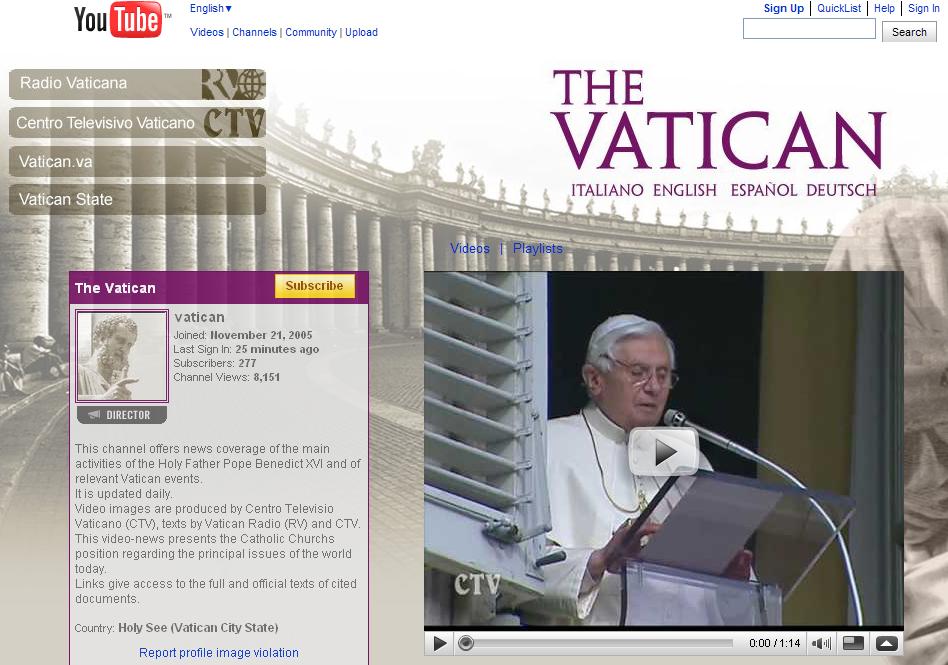Click the video progress slider handle
The width and height of the screenshot is (948, 665).
click(466, 643)
